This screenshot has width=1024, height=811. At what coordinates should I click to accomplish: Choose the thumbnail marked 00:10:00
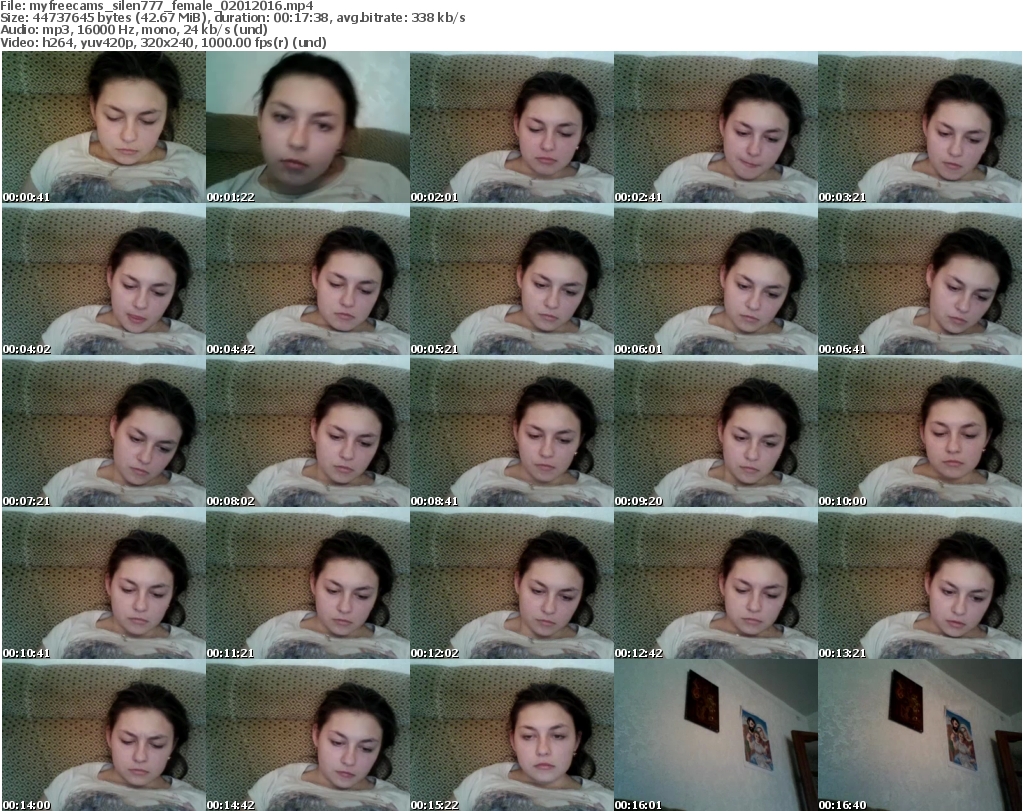point(920,432)
